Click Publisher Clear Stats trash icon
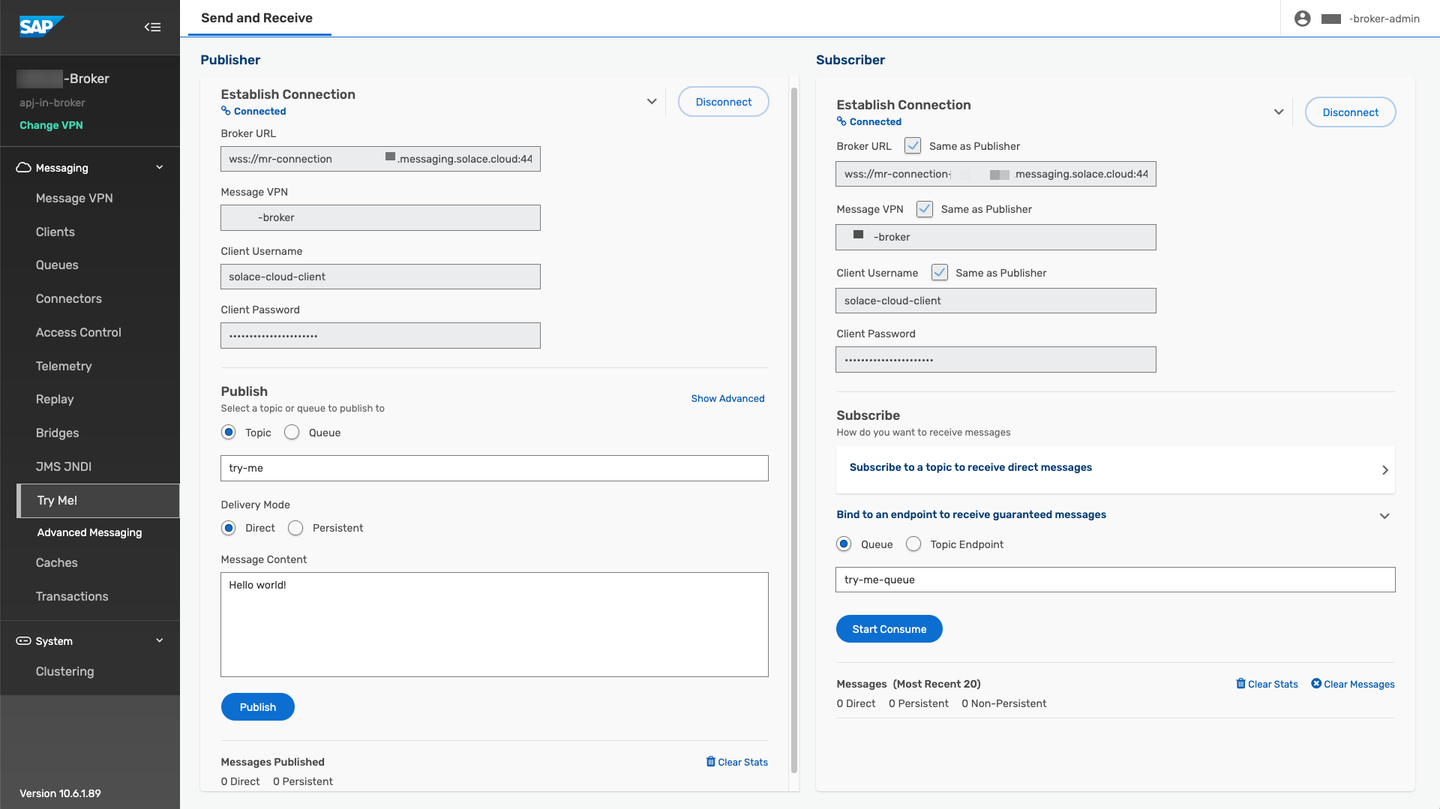The image size is (1440, 809). (711, 762)
